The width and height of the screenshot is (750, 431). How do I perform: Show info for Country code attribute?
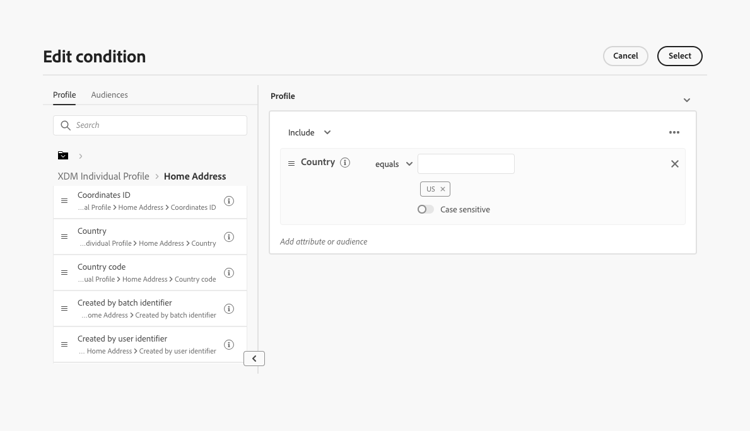(229, 273)
